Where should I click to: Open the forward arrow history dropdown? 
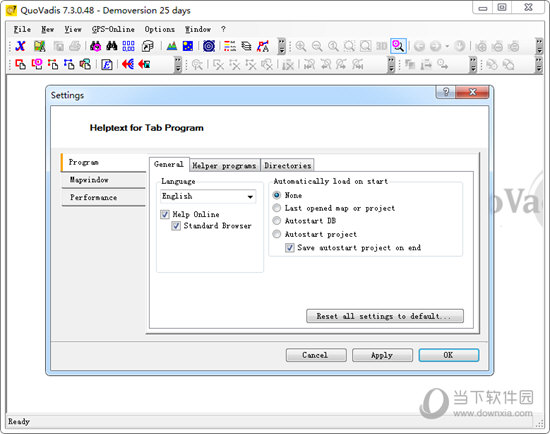[x=447, y=46]
